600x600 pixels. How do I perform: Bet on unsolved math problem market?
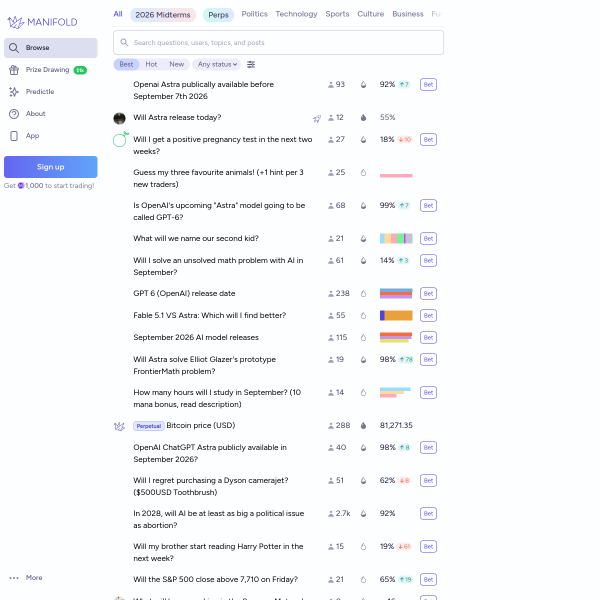428,261
